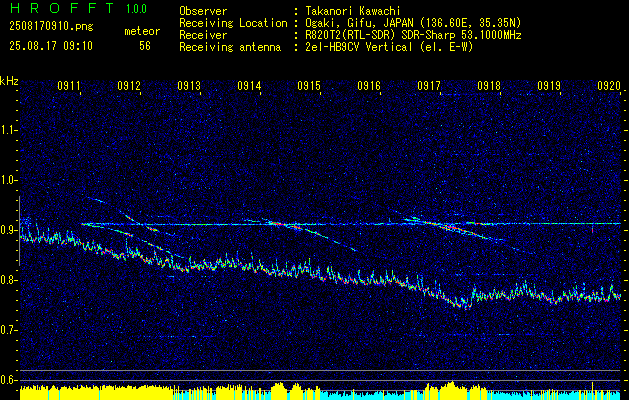Click the 0914 time marker

tap(249, 85)
